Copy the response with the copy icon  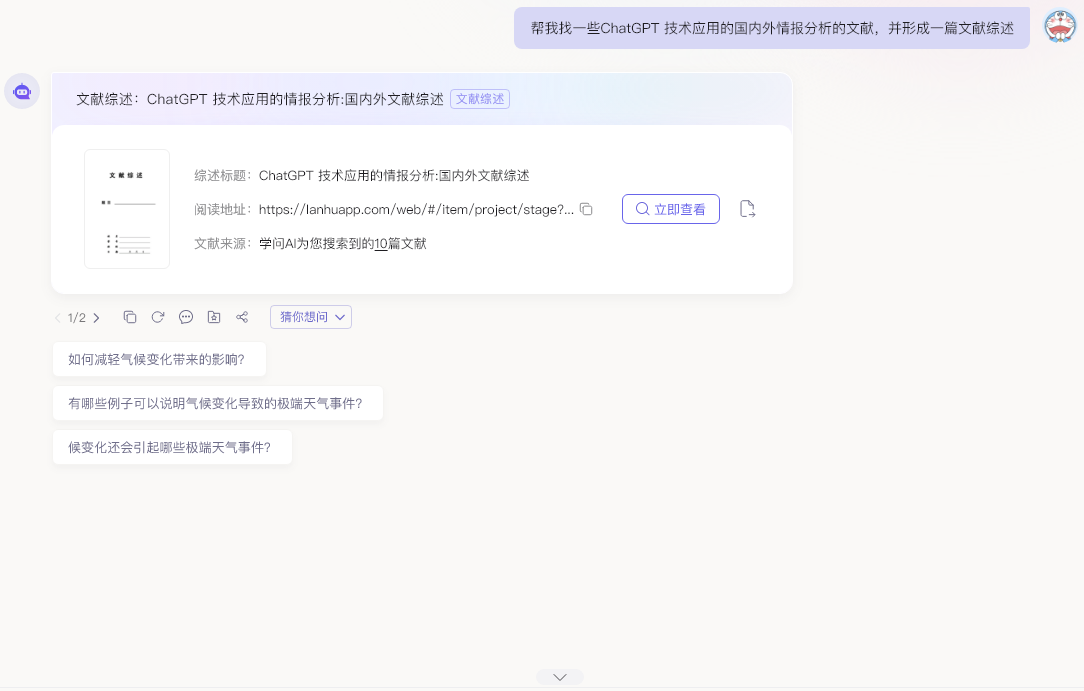click(130, 317)
